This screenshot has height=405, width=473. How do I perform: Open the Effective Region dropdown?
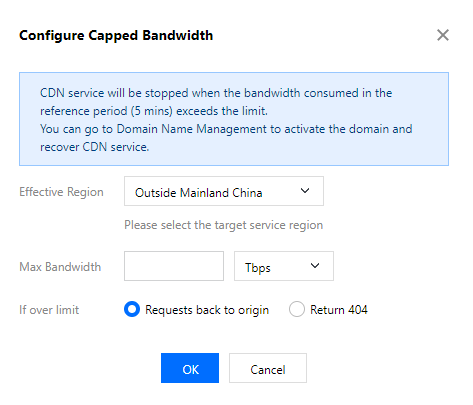(x=224, y=191)
